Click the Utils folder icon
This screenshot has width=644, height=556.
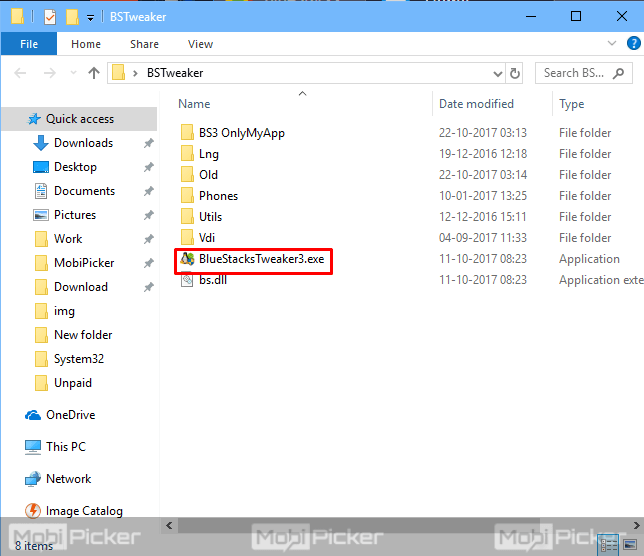coord(187,216)
